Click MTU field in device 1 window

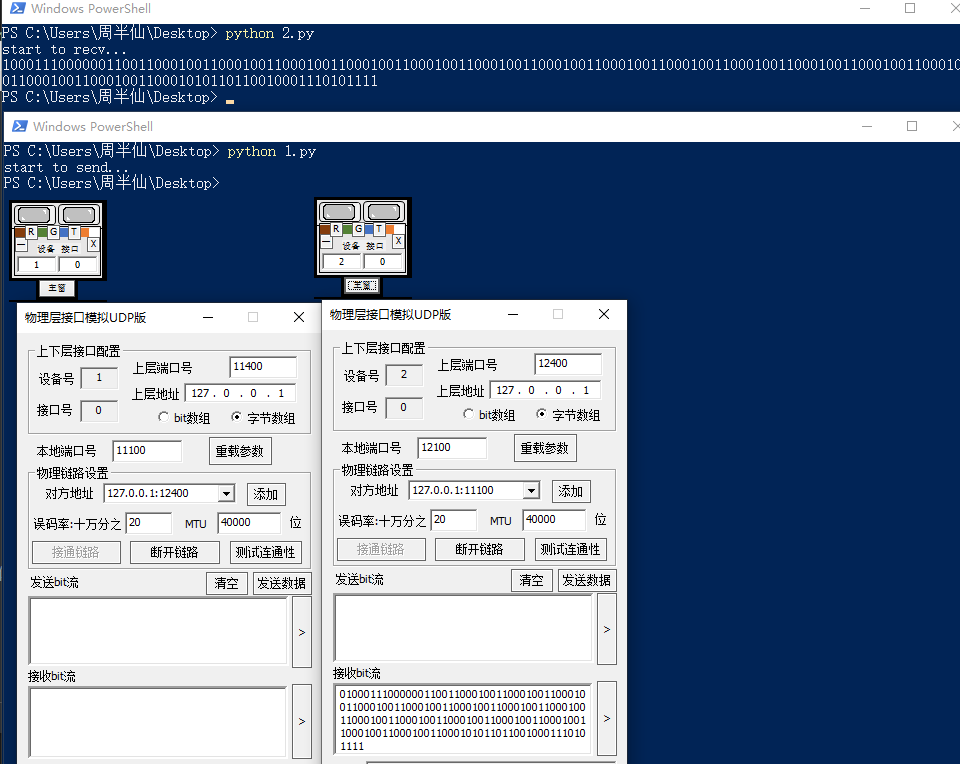pyautogui.click(x=249, y=523)
